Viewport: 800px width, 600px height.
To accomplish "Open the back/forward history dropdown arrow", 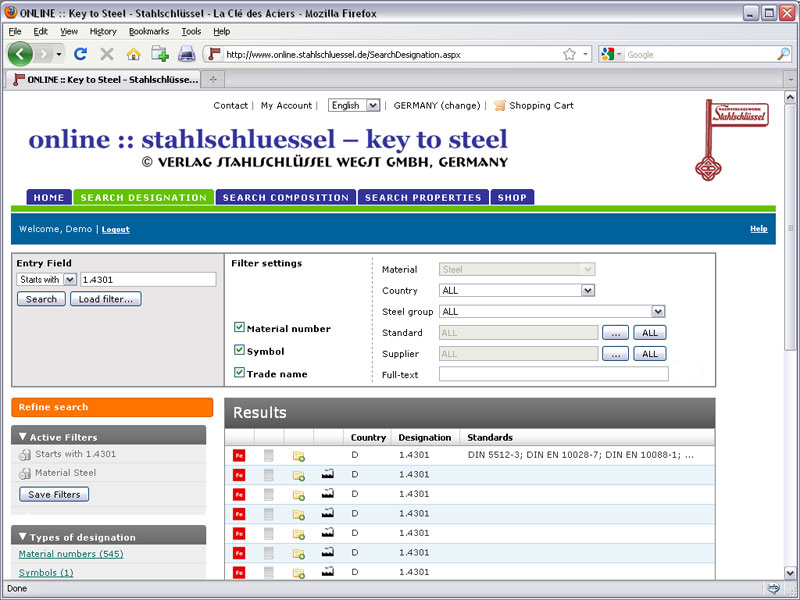I will coord(59,54).
